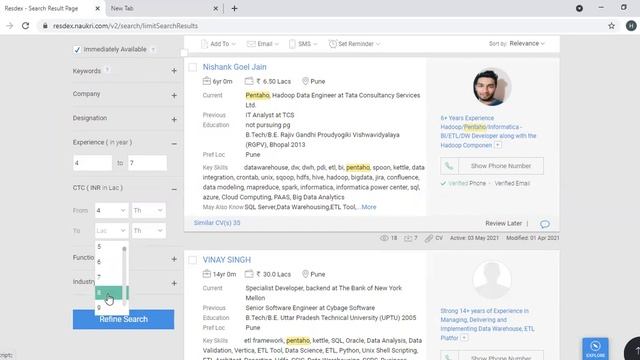640x360 pixels.
Task: Expand the Keywords filter section
Action: [174, 71]
